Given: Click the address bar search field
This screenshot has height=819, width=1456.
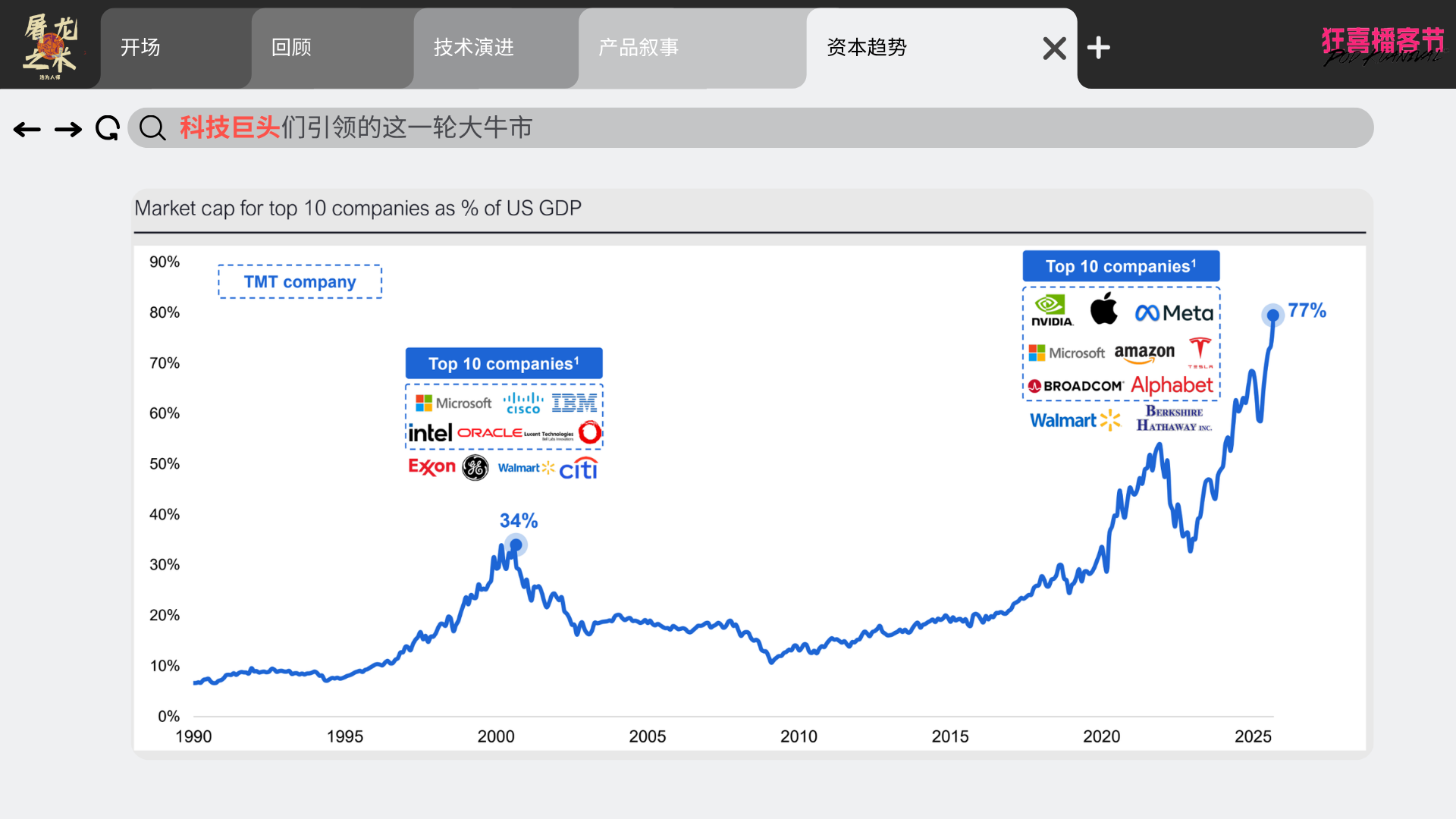Looking at the screenshot, I should click(751, 127).
